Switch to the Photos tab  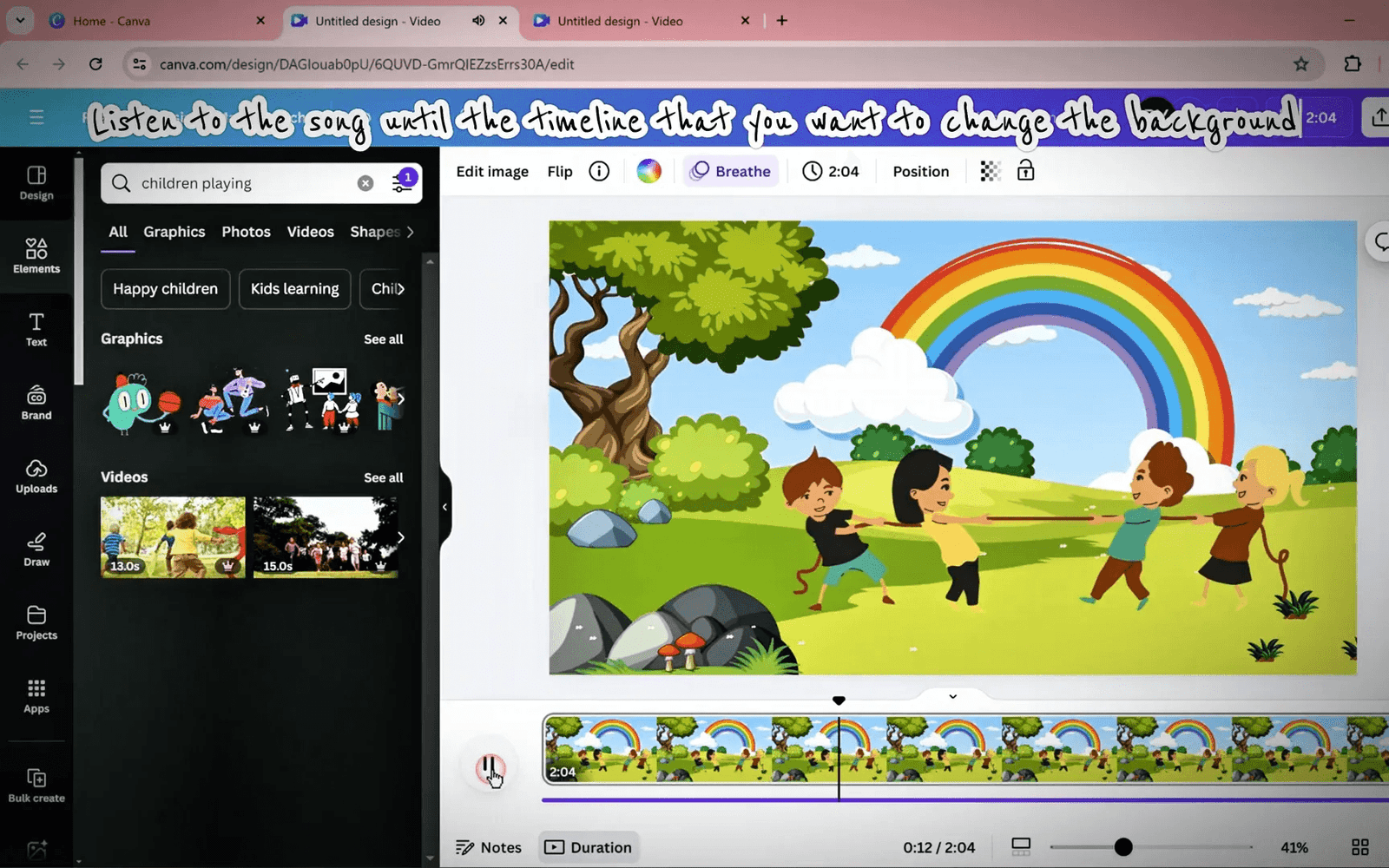pos(246,232)
